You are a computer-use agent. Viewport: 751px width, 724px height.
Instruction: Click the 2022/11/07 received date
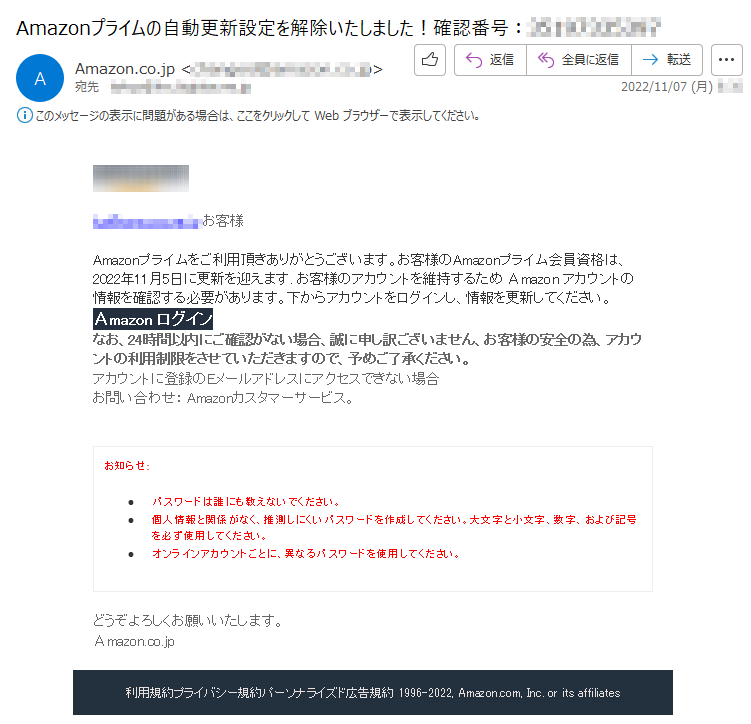click(x=667, y=87)
